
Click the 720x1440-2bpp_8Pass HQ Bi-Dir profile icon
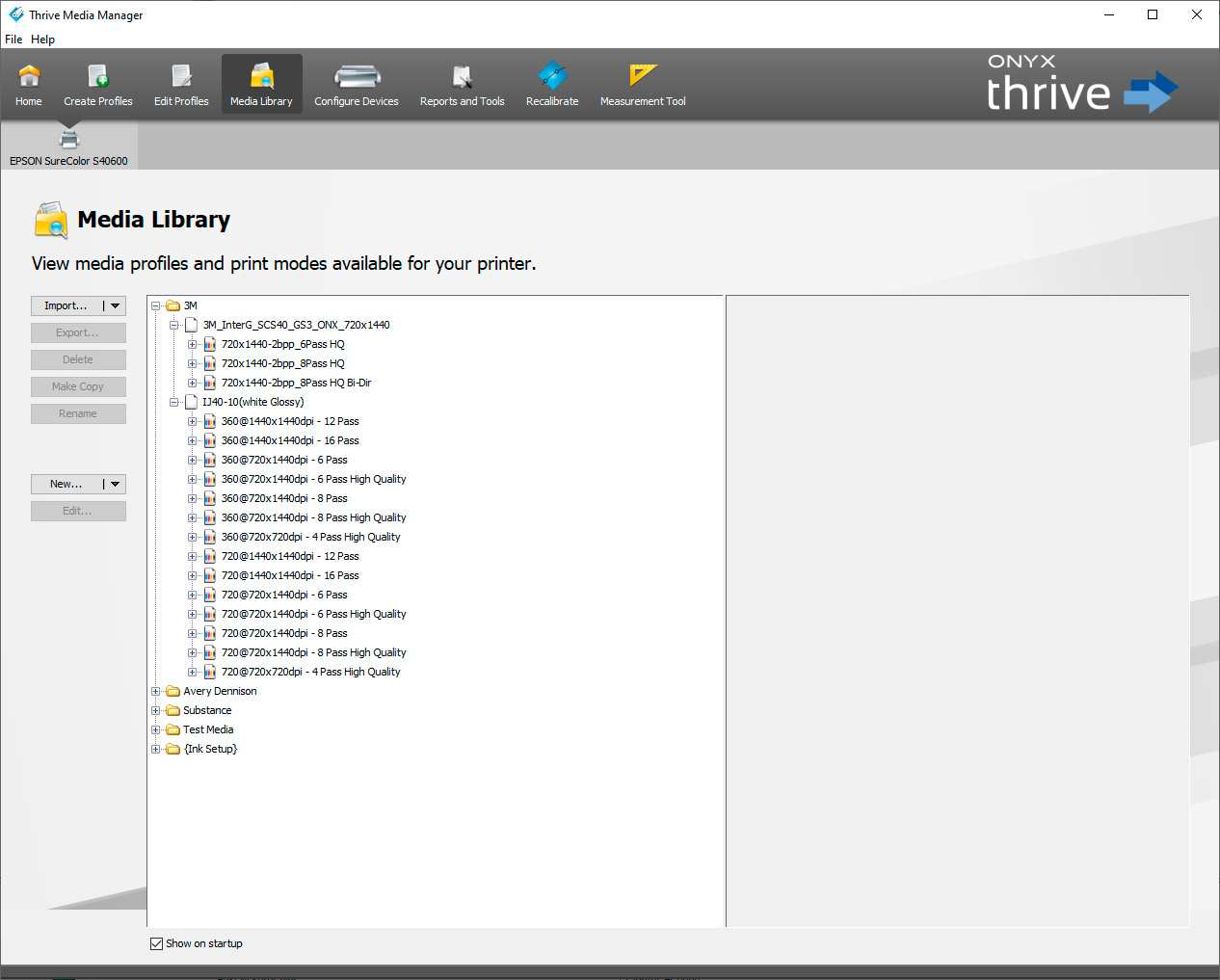[210, 383]
